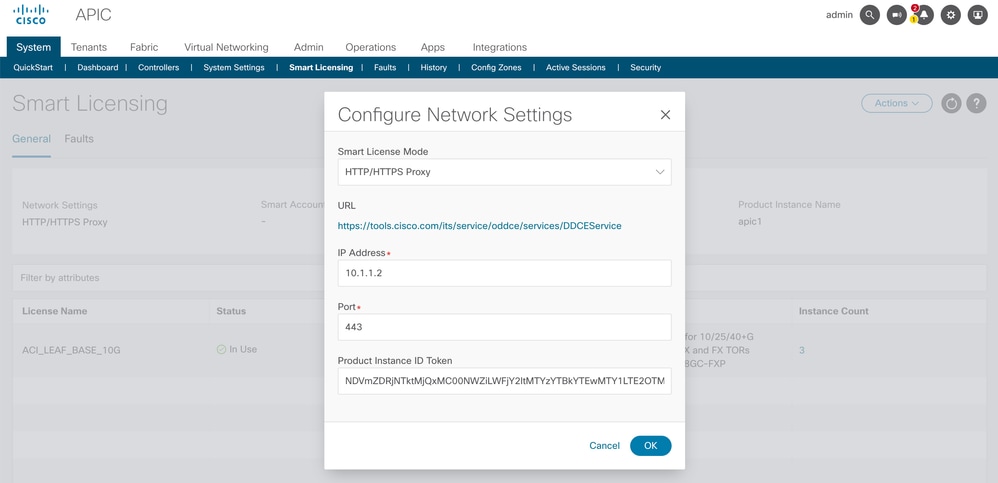Click the Port input field
This screenshot has width=998, height=483.
(x=504, y=327)
